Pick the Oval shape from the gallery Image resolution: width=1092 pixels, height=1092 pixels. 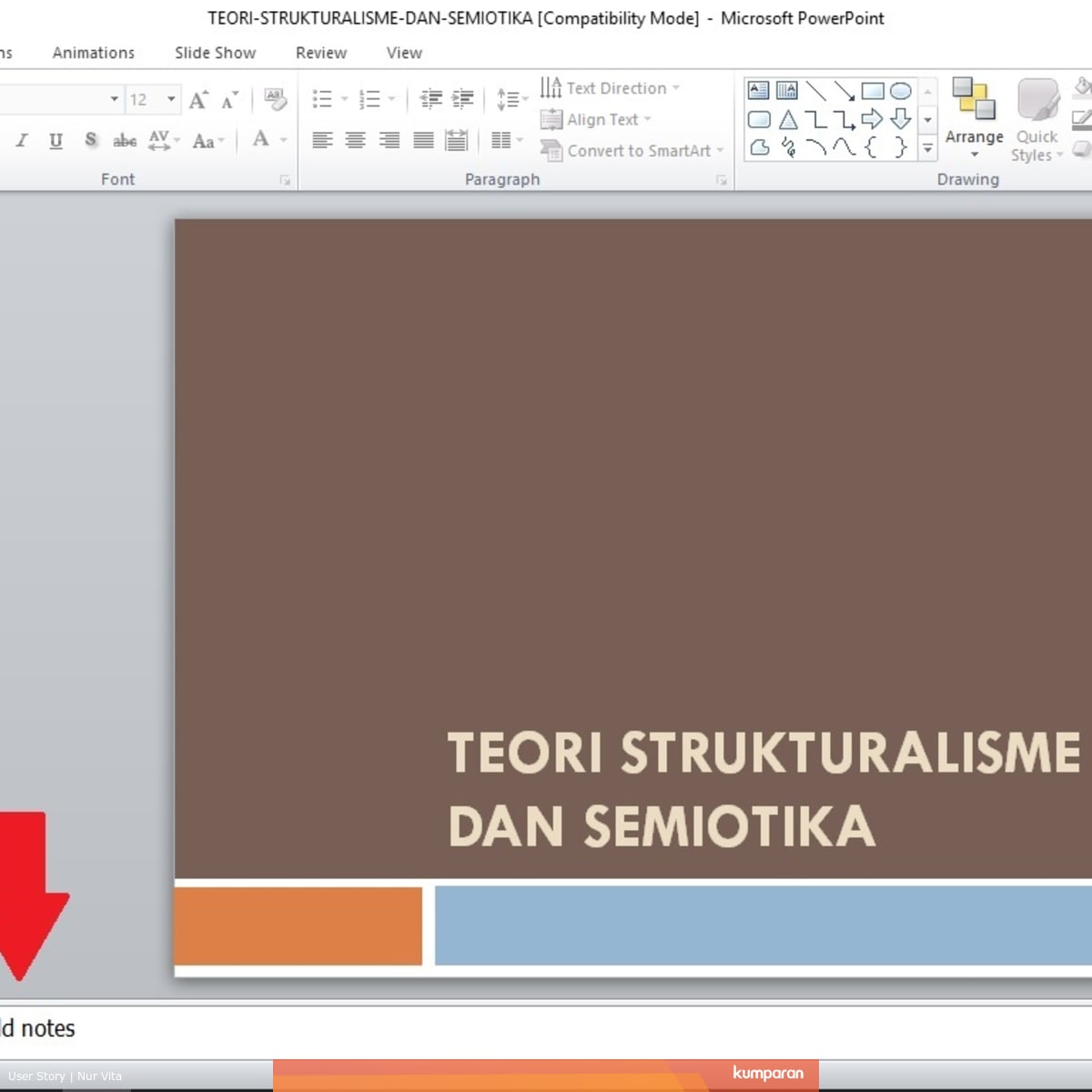pyautogui.click(x=900, y=91)
